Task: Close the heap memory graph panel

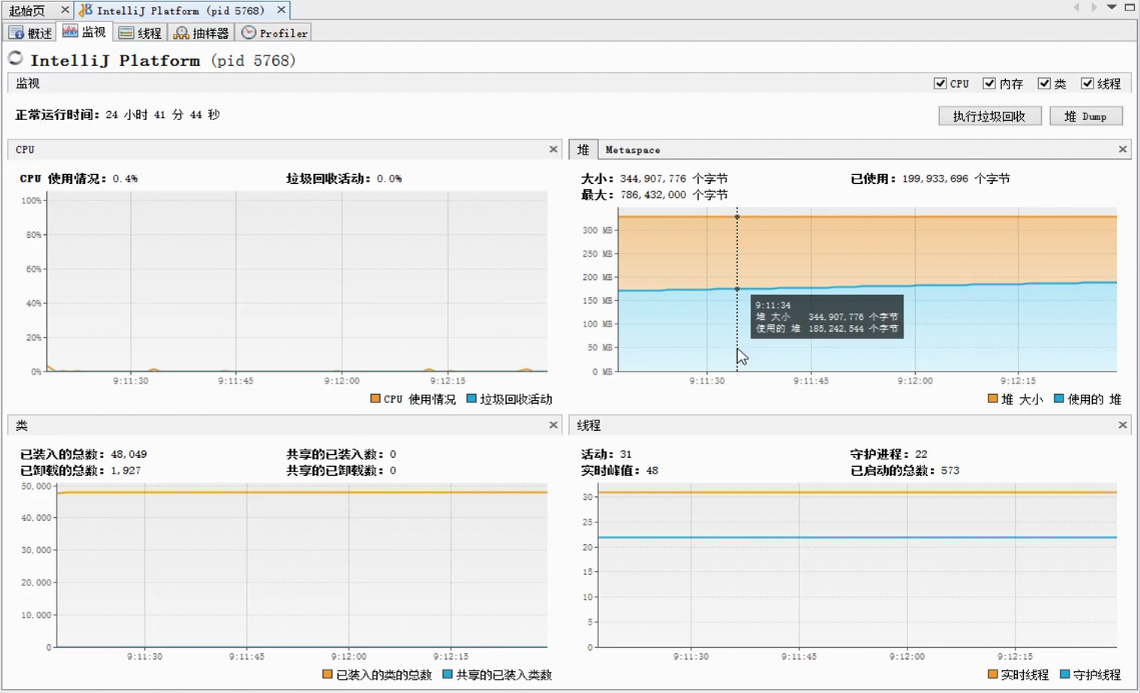Action: pyautogui.click(x=1123, y=149)
